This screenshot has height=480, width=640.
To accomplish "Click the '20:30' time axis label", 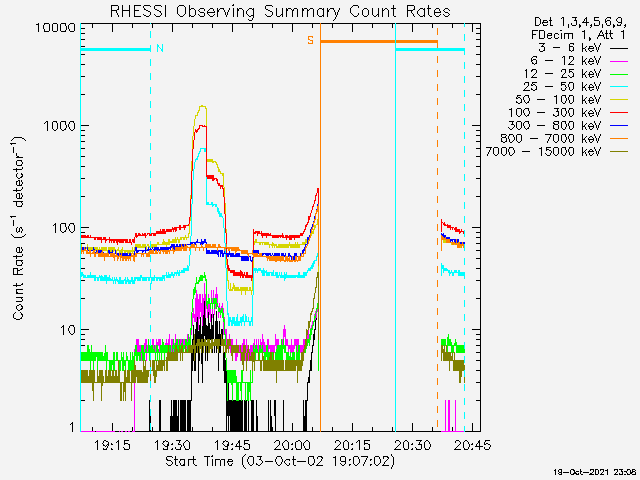I will (412, 445).
